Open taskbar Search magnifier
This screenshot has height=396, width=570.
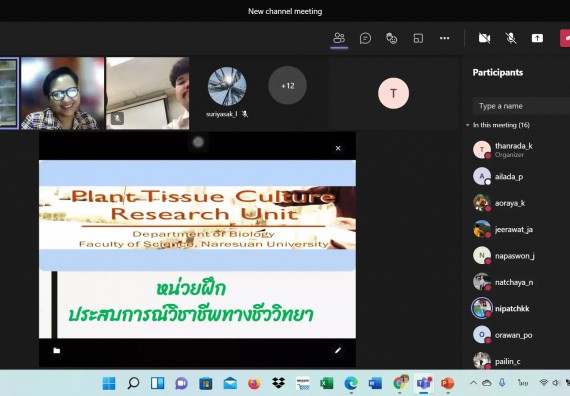tap(133, 383)
